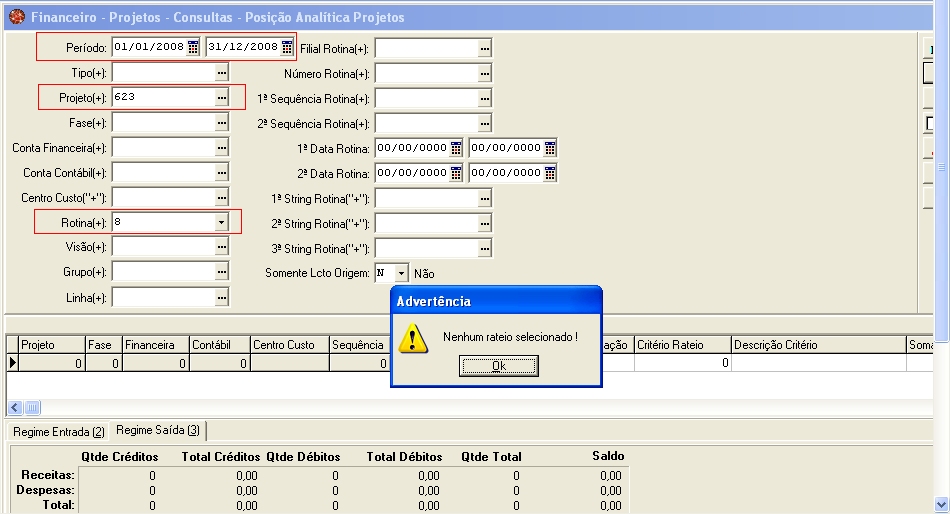
Task: Click the Número Rotina(+) input field
Action: click(x=427, y=74)
